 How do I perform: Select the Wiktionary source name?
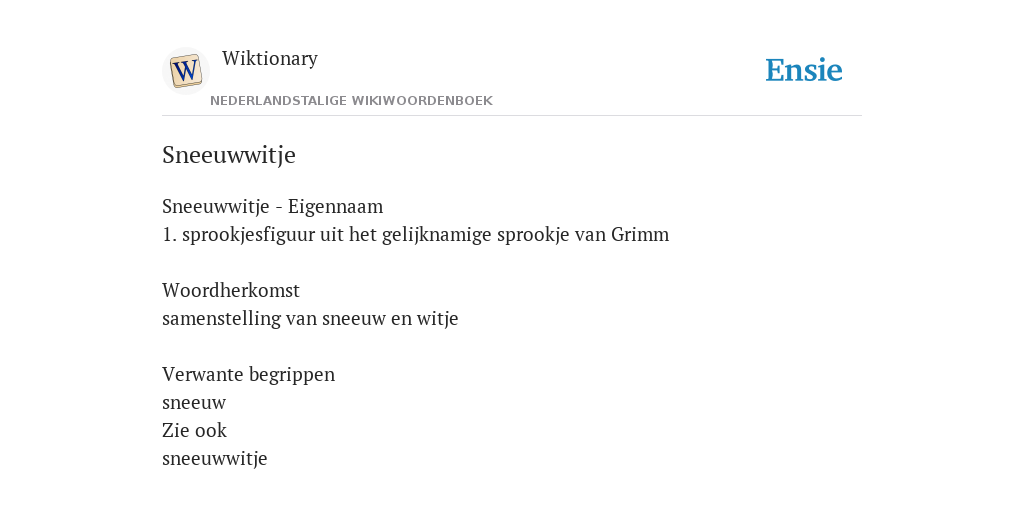pyautogui.click(x=270, y=58)
